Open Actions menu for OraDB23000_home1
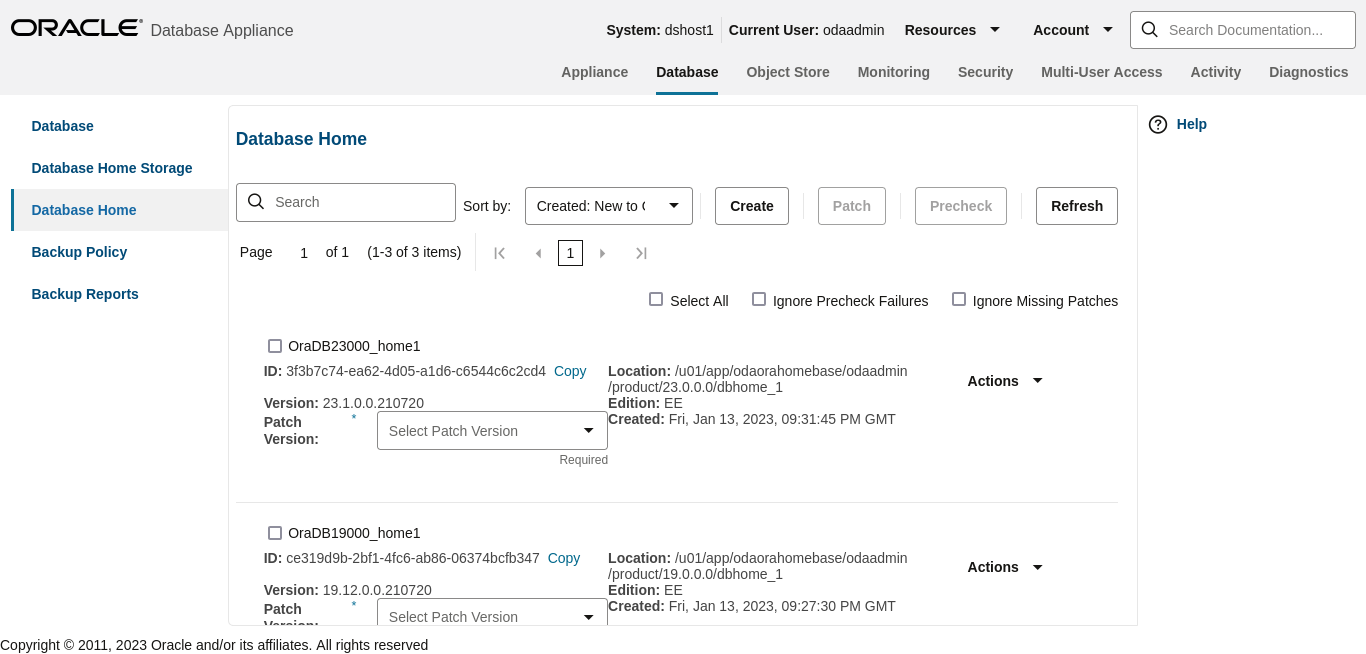 click(x=1005, y=381)
